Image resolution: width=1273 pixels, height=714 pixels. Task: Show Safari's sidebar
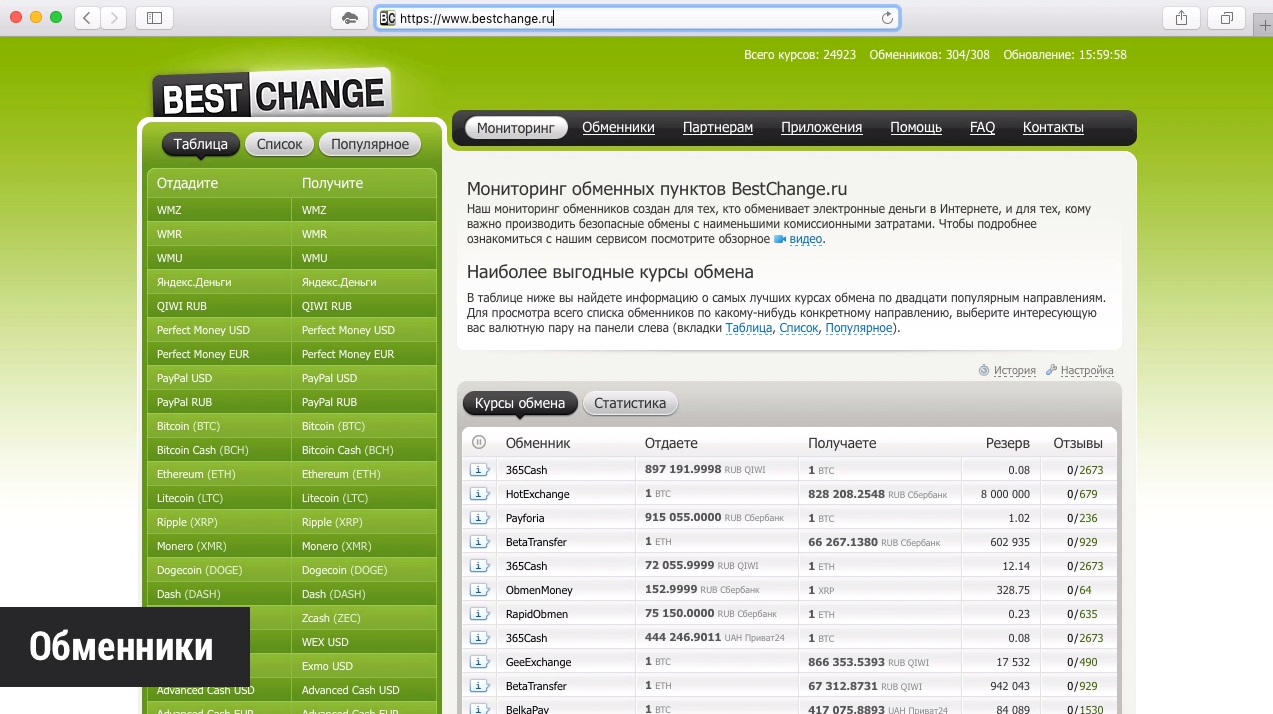154,18
